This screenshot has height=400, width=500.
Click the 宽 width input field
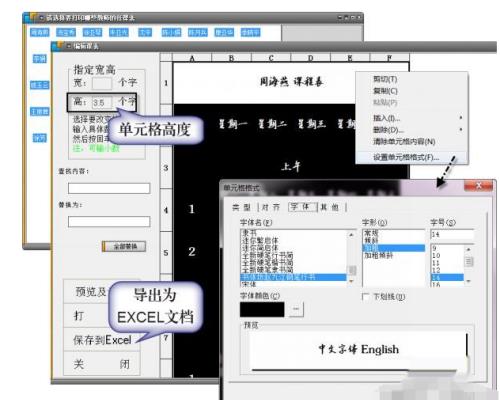tap(102, 83)
